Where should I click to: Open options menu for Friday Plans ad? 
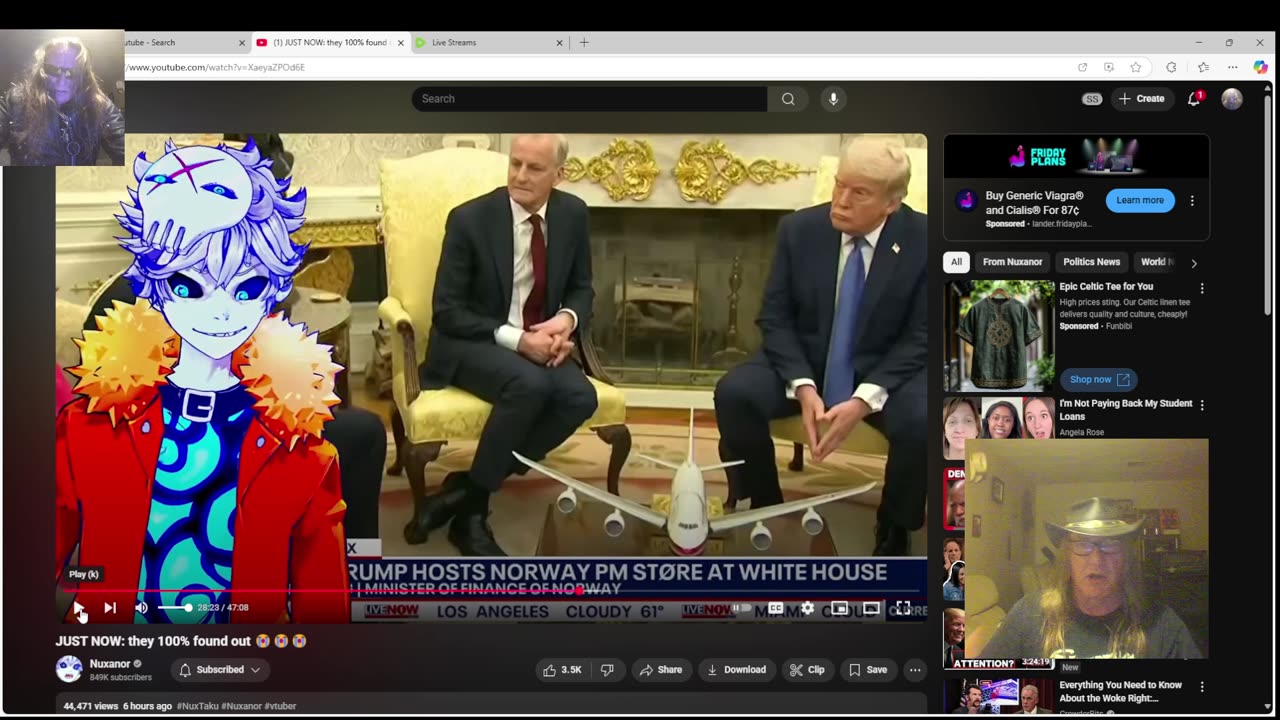coord(1192,201)
